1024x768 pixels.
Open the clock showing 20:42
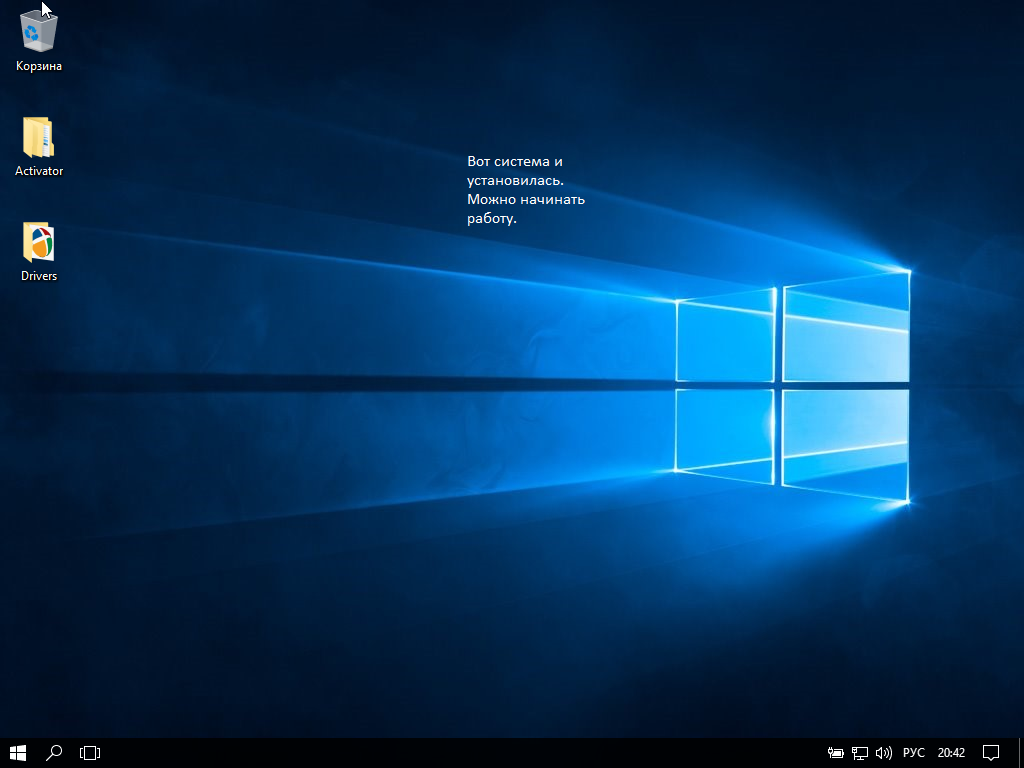click(x=951, y=753)
